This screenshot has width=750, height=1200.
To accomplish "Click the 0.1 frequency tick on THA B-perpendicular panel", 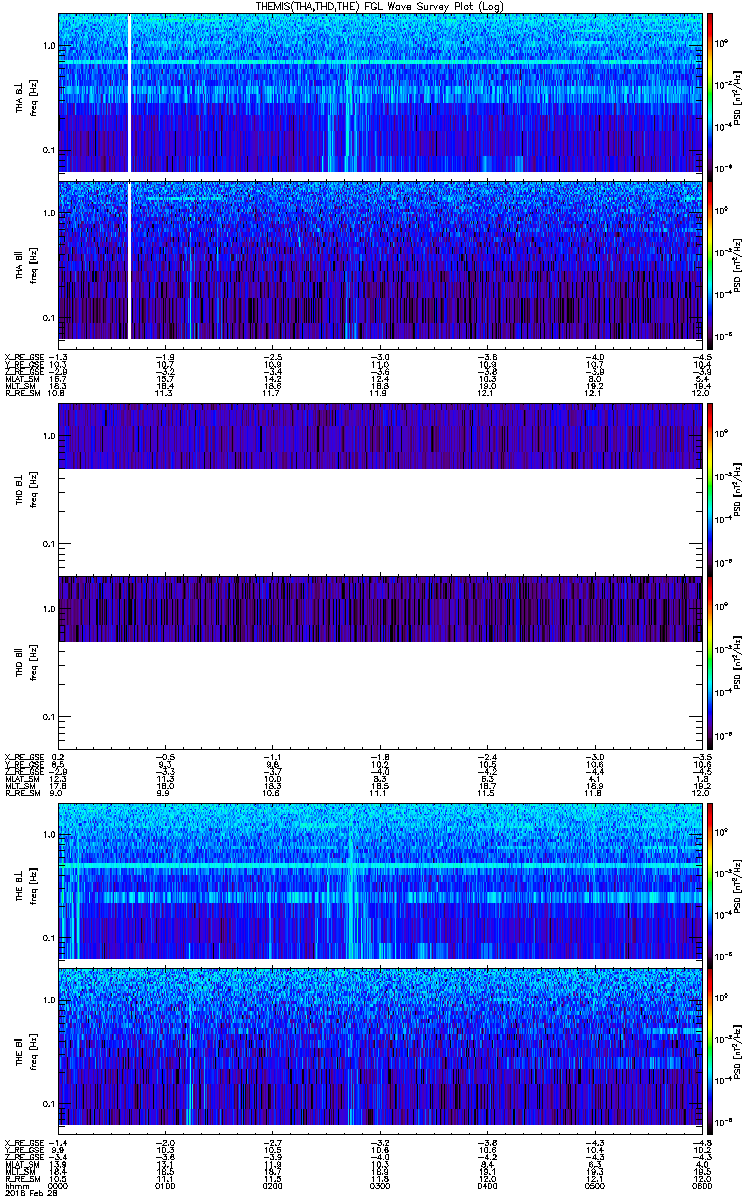I will [48, 150].
